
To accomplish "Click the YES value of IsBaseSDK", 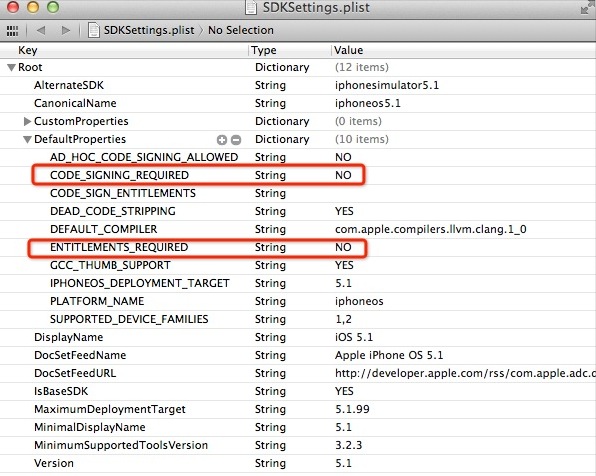I will tap(344, 391).
